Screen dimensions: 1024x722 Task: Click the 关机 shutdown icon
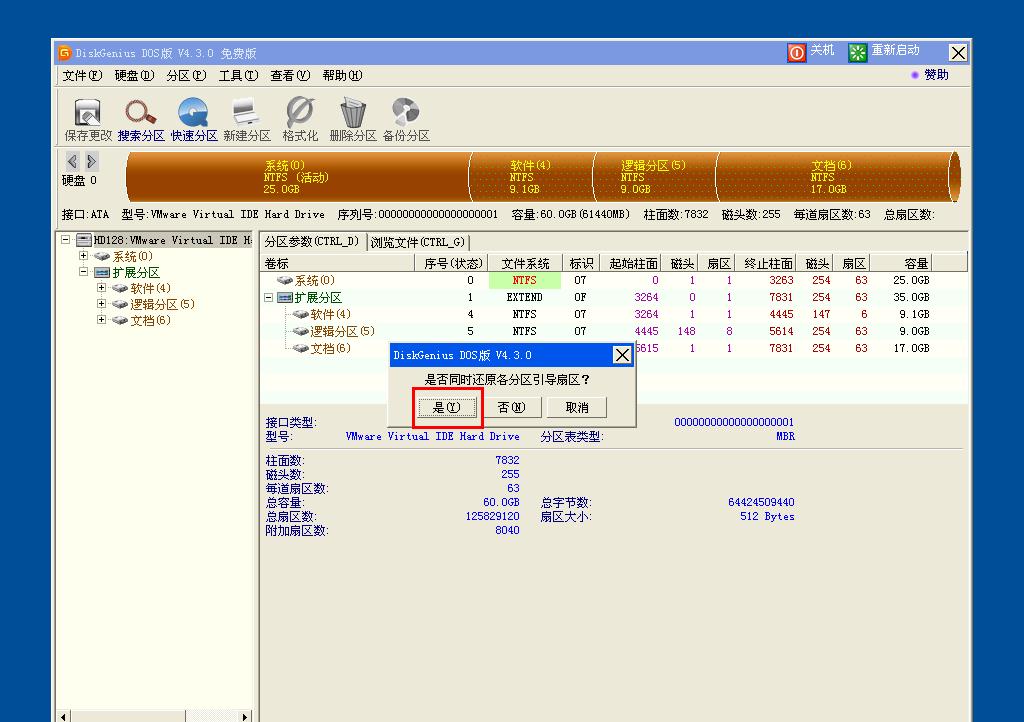click(x=797, y=52)
